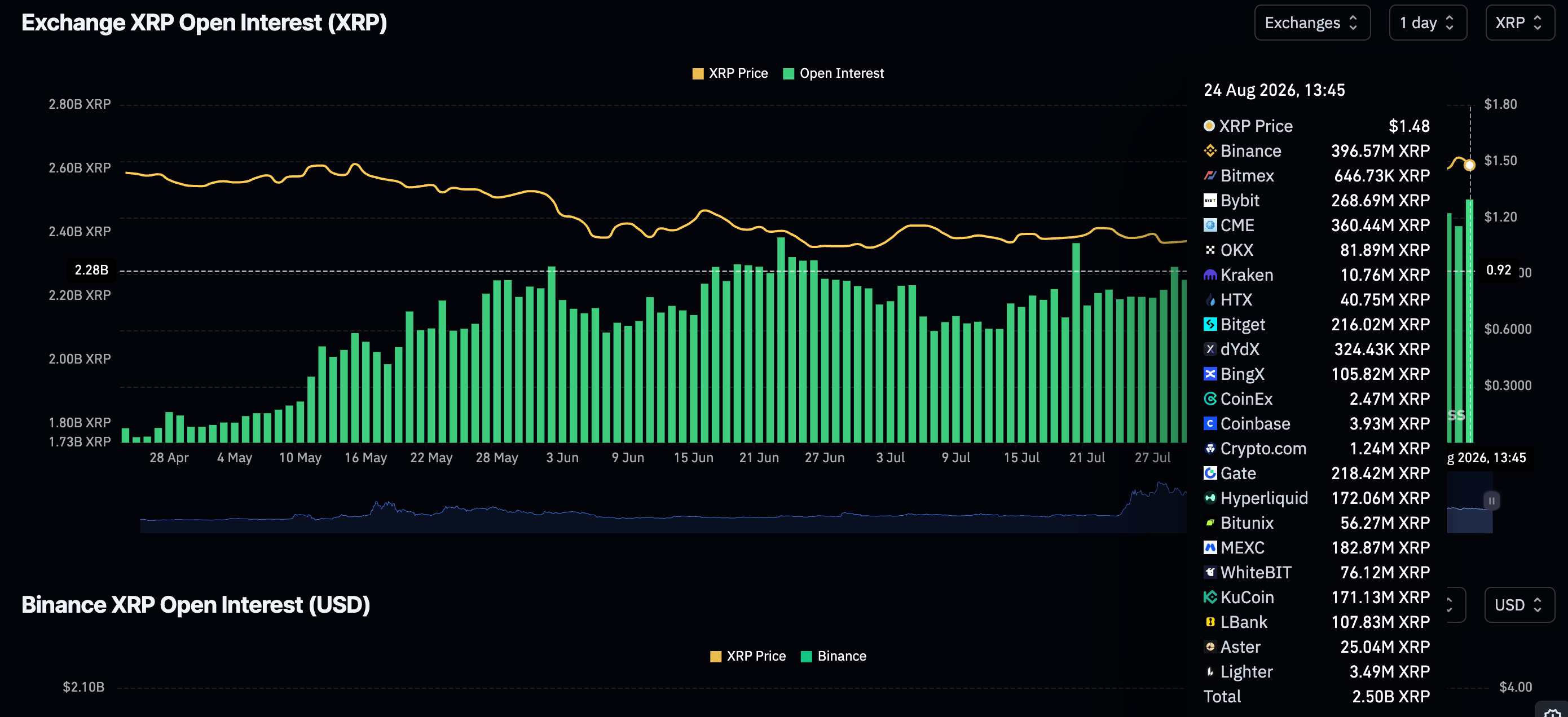Click the WhiteBIT exchange icon
The height and width of the screenshot is (717, 1568).
click(x=1209, y=573)
